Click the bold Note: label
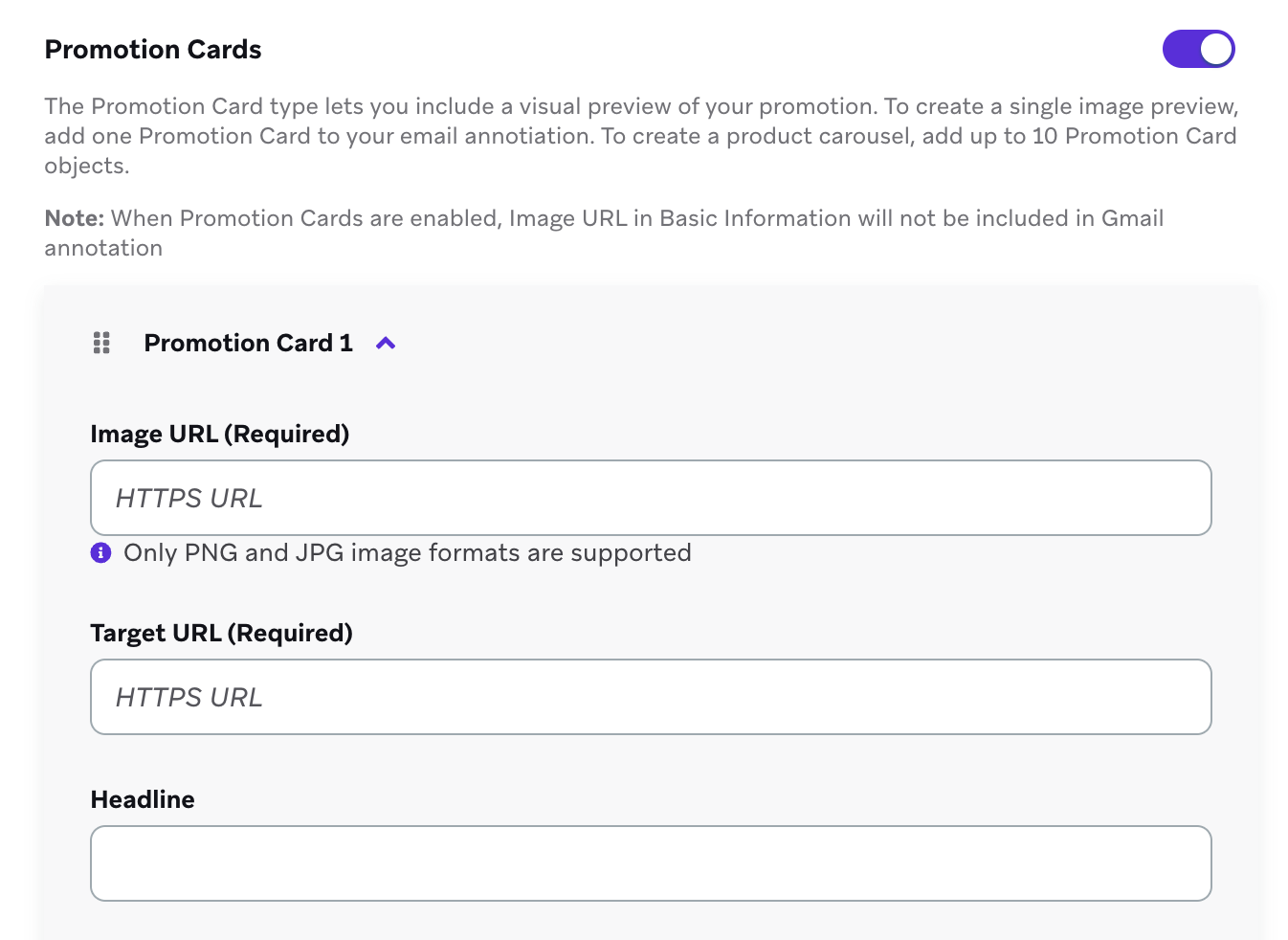Screen dimensions: 1288x940 (x=74, y=218)
